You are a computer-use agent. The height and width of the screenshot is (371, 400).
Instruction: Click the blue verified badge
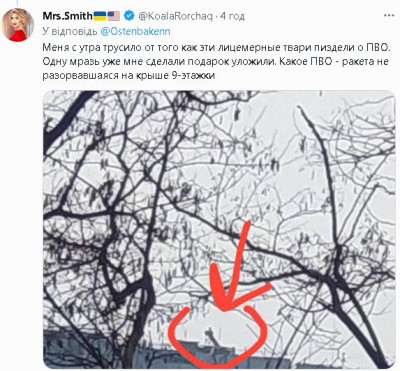click(128, 15)
